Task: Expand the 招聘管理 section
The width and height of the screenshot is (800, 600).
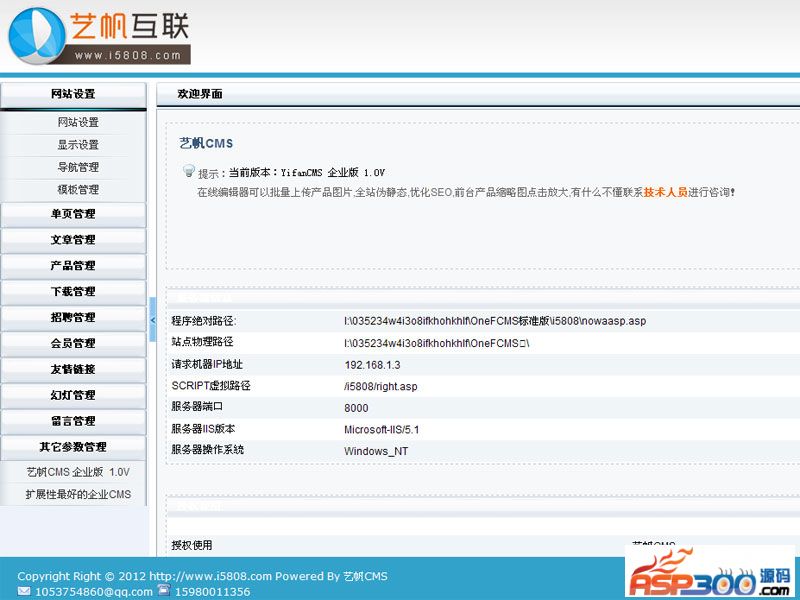Action: coord(73,318)
